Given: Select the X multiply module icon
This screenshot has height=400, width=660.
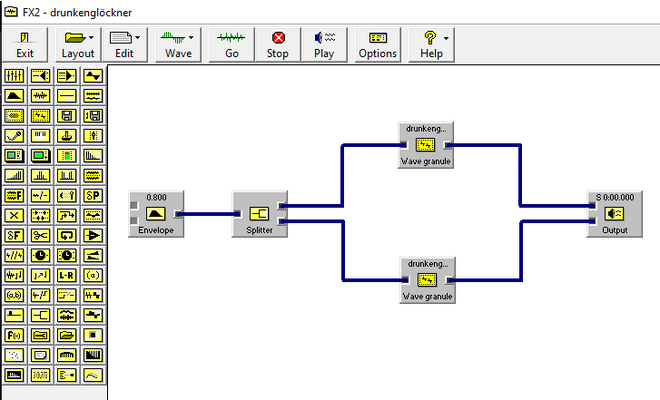Looking at the screenshot, I should [x=14, y=216].
